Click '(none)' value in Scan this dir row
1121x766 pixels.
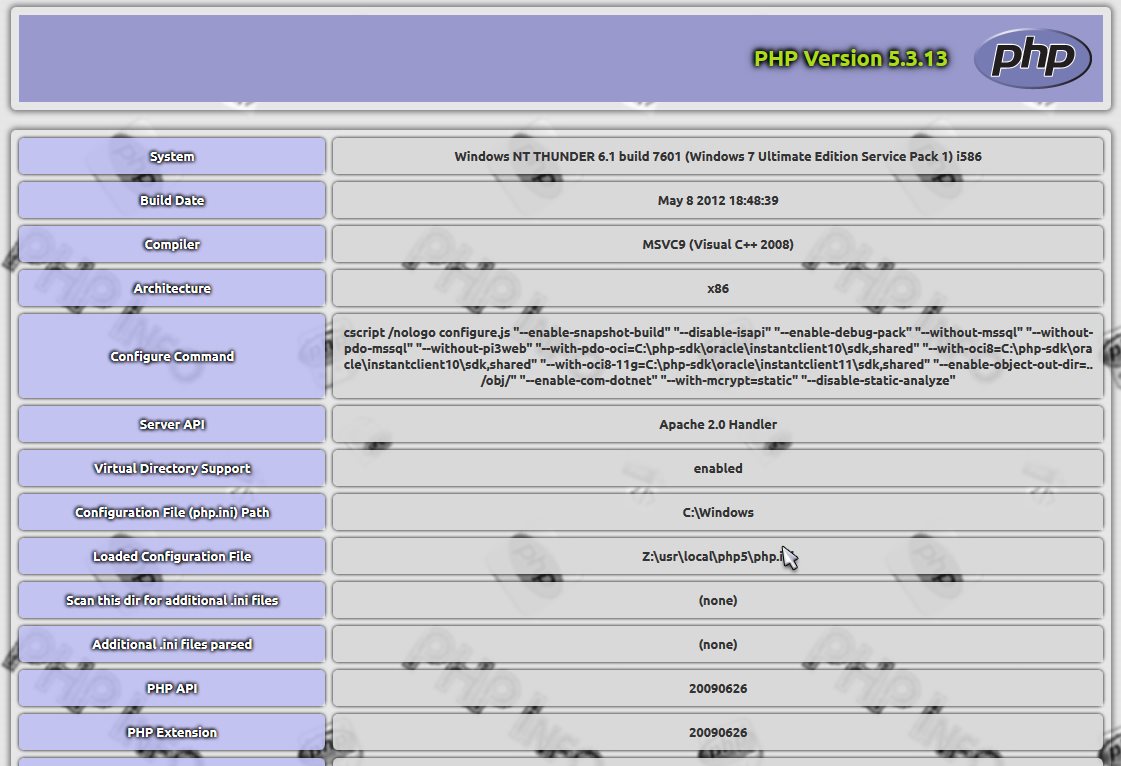click(718, 600)
